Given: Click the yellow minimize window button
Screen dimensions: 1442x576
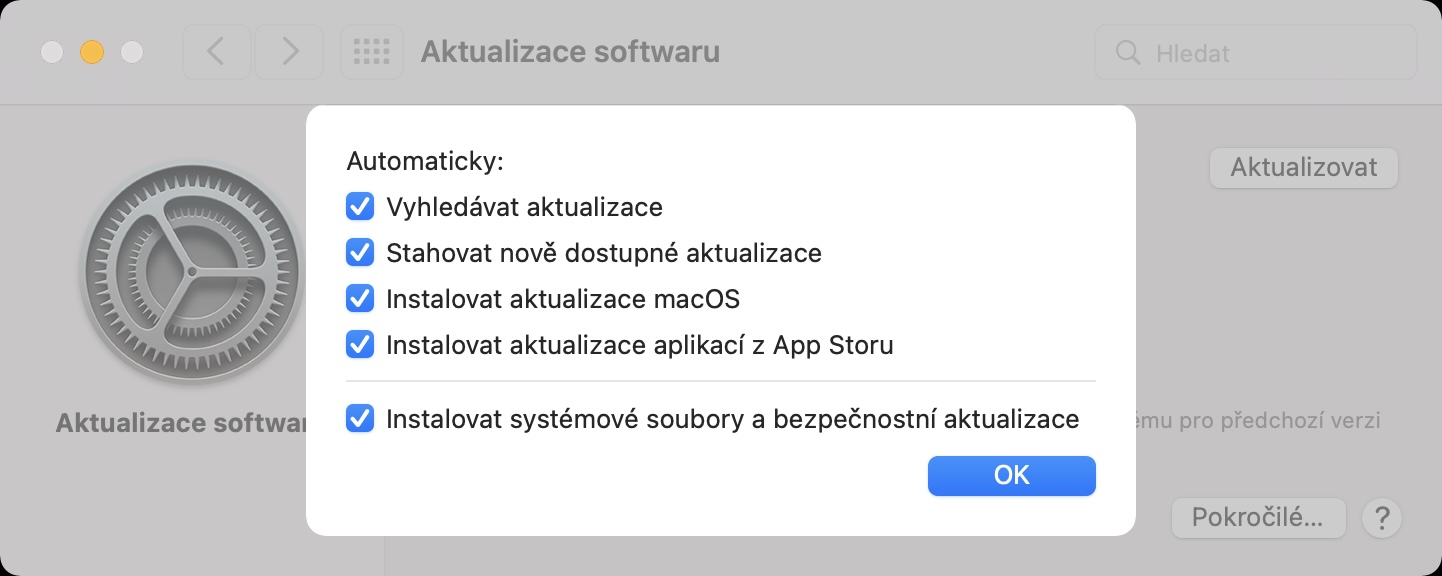Looking at the screenshot, I should pos(92,52).
